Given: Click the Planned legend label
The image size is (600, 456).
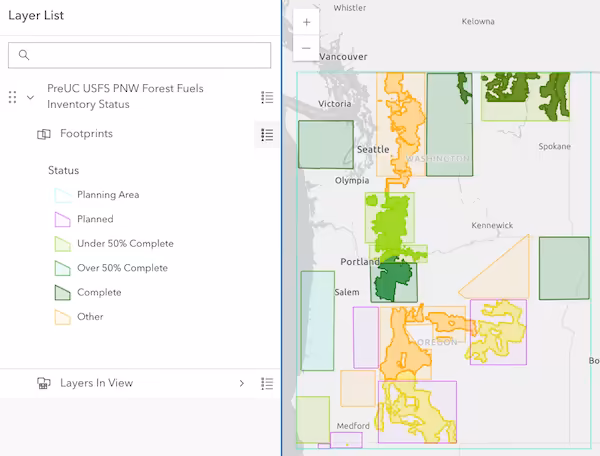Looking at the screenshot, I should pyautogui.click(x=95, y=219).
